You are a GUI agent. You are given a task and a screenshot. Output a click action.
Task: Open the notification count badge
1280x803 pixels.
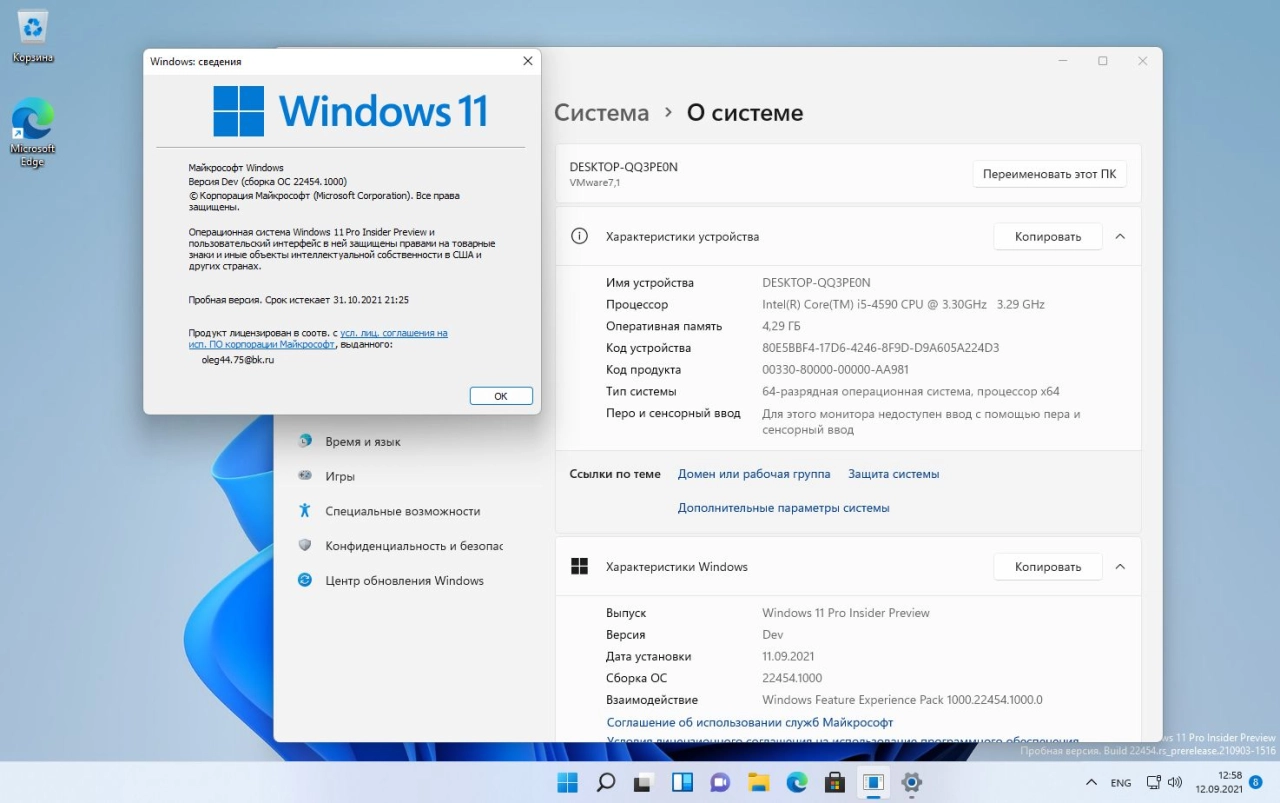1256,782
